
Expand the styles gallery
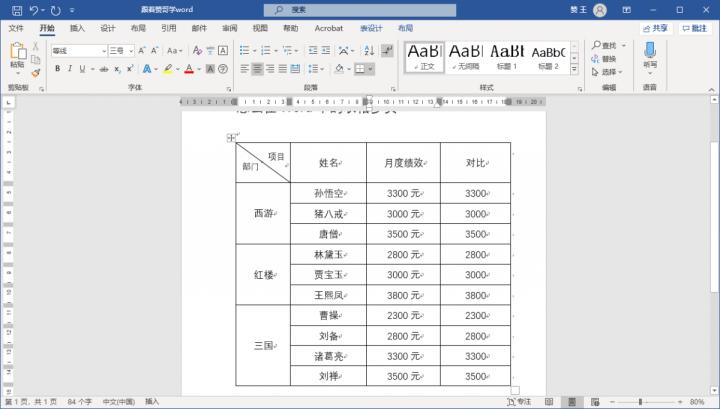[x=574, y=69]
